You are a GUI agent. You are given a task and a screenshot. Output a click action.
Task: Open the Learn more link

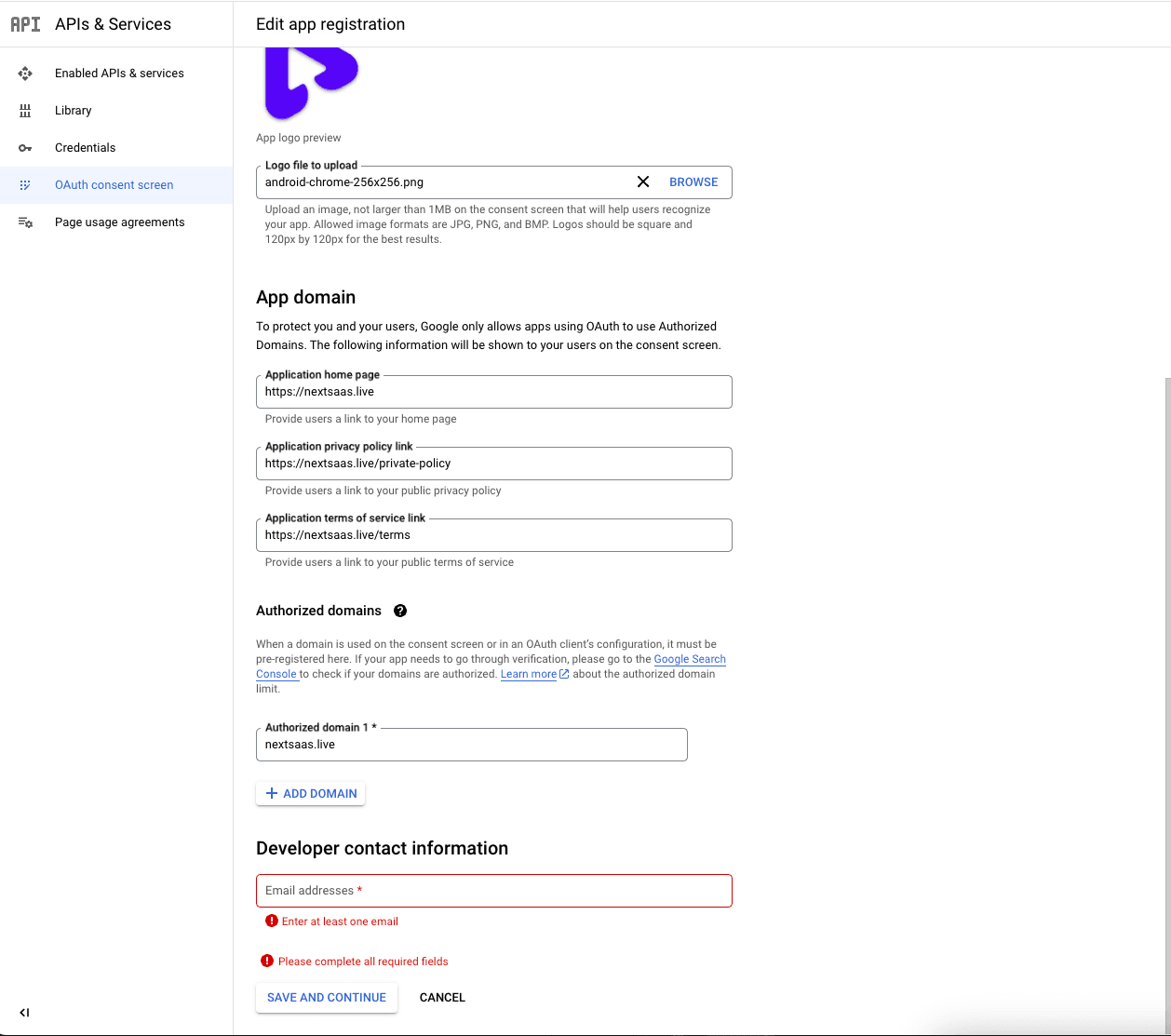(528, 673)
